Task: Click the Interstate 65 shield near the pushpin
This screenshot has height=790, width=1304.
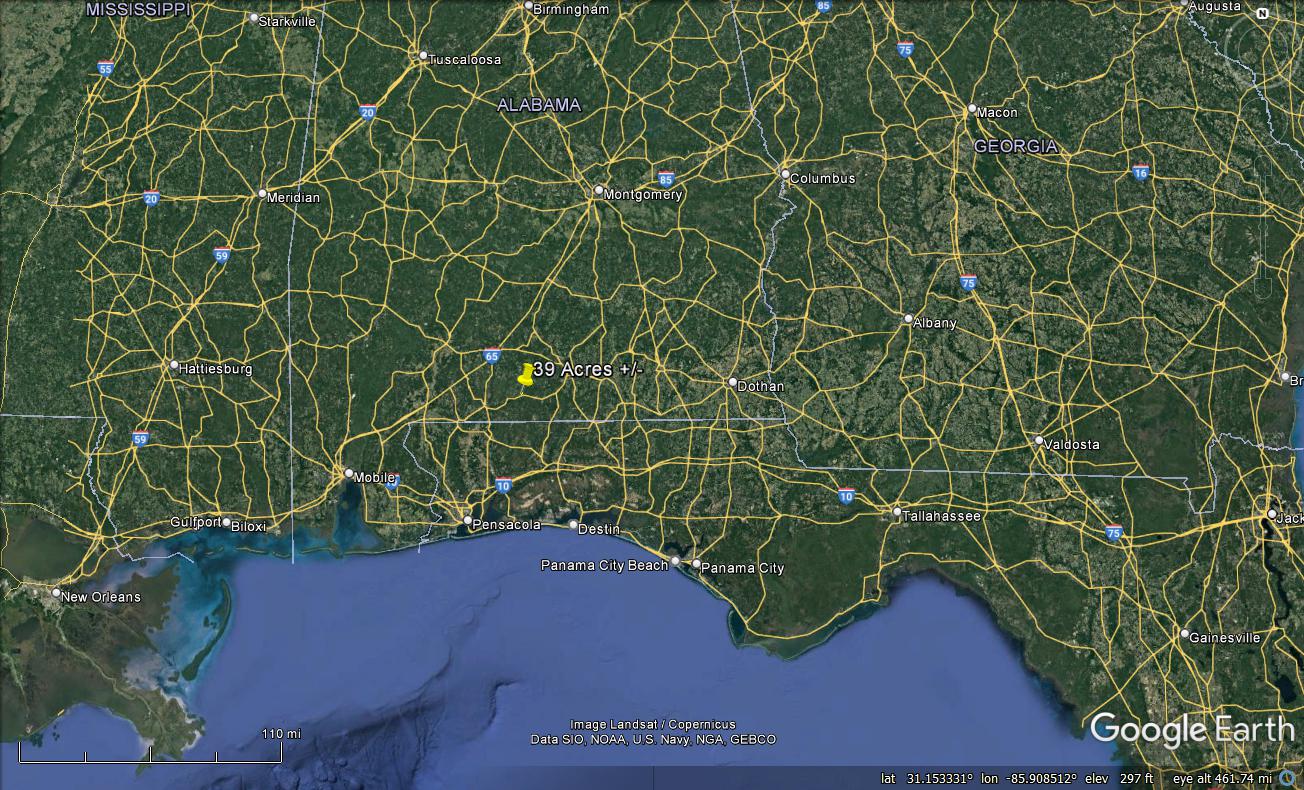Action: 492,355
